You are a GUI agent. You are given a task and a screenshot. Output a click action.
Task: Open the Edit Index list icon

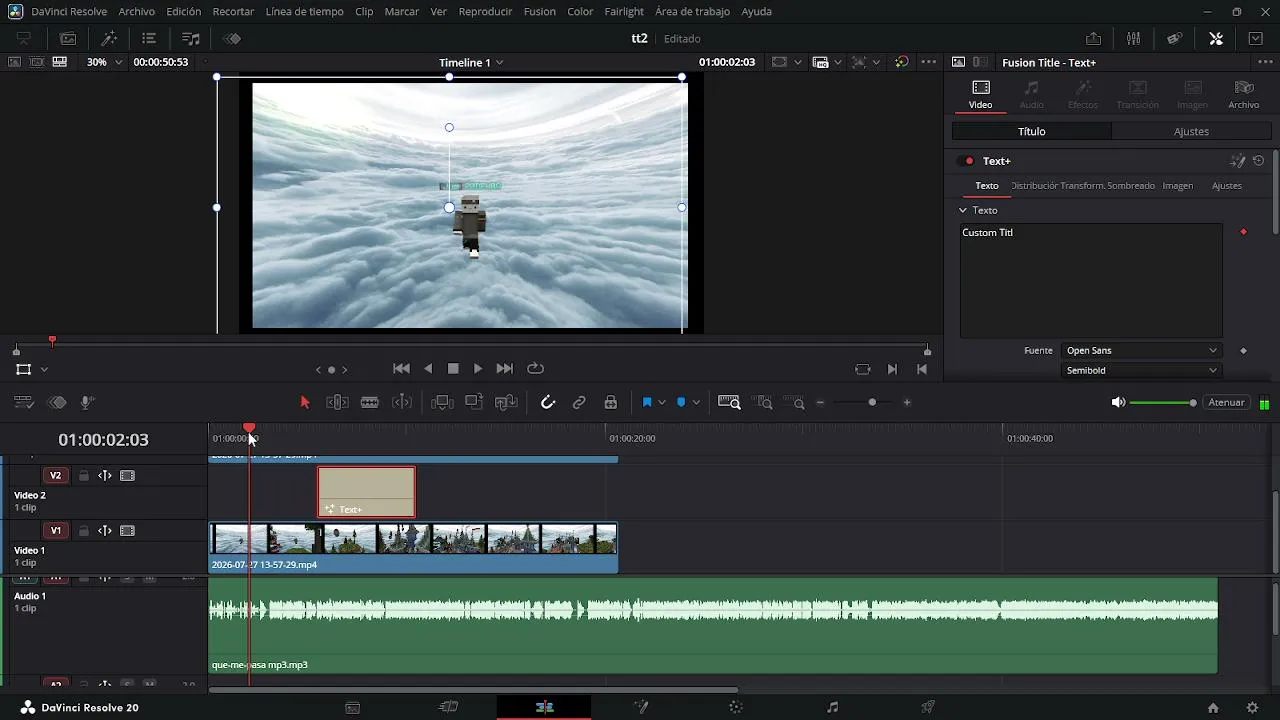(149, 38)
